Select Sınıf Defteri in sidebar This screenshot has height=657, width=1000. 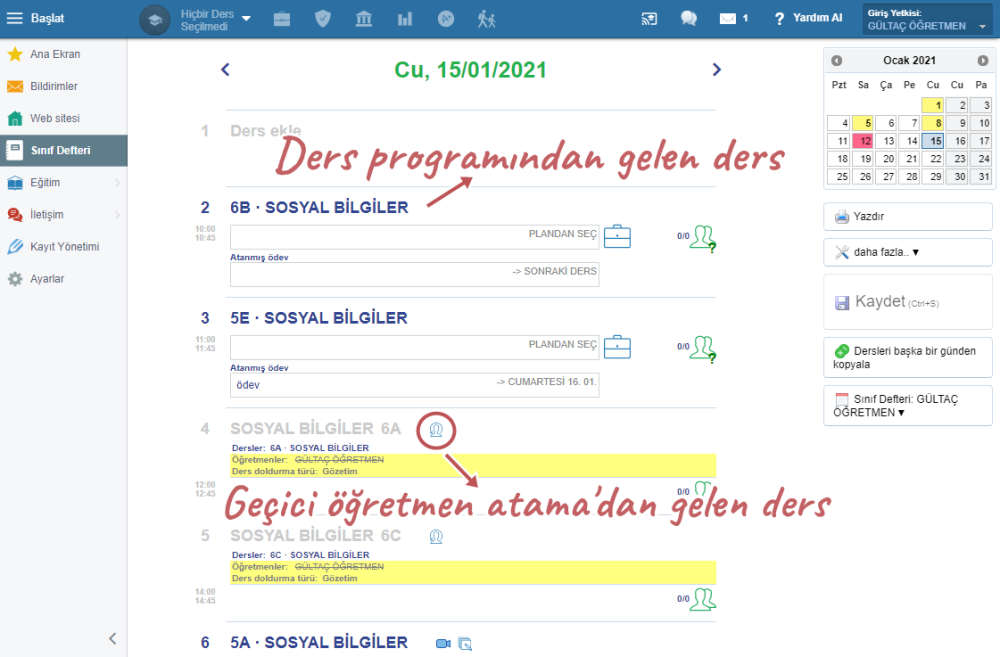click(x=64, y=151)
